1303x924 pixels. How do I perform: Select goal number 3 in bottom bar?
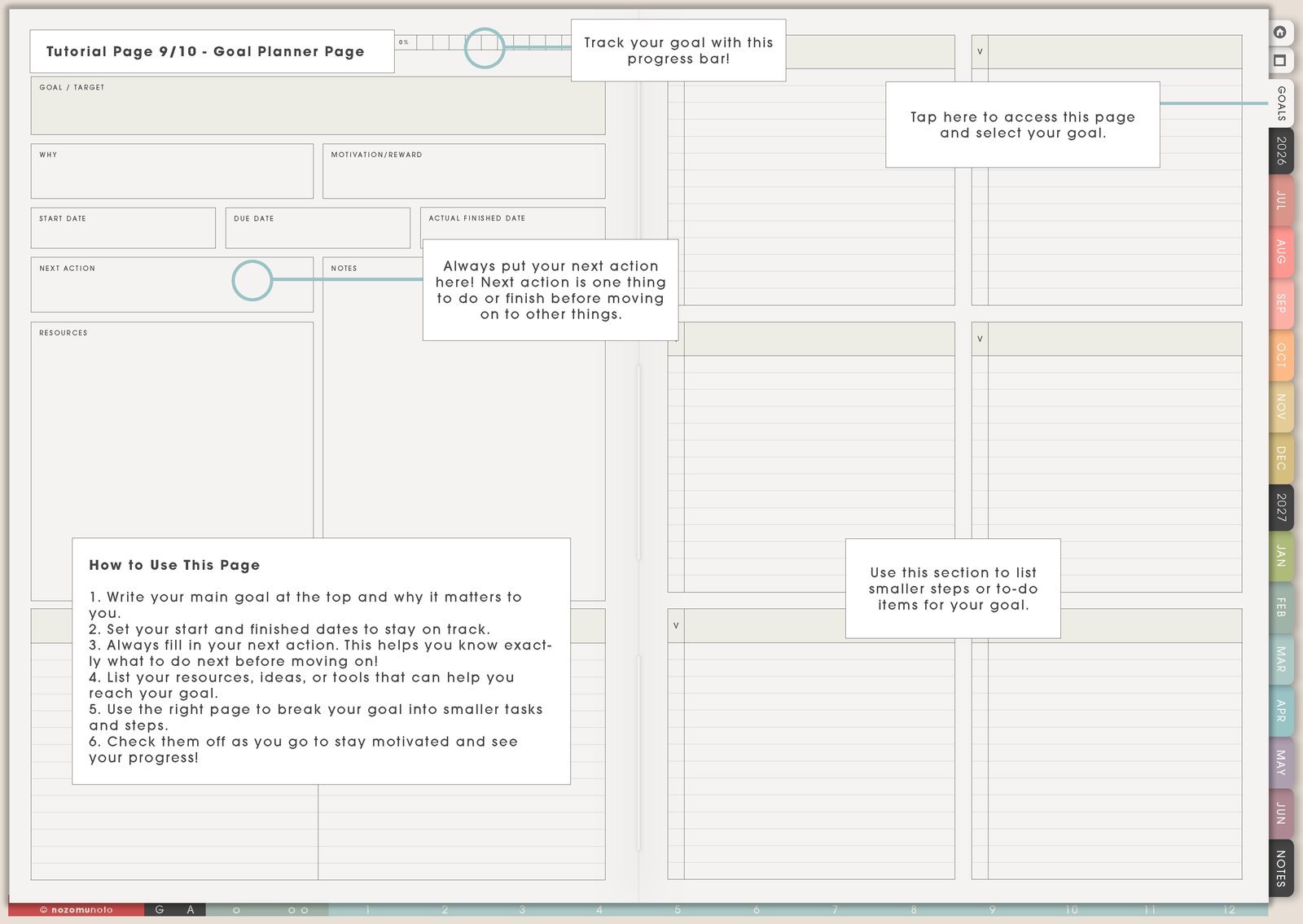click(x=522, y=910)
